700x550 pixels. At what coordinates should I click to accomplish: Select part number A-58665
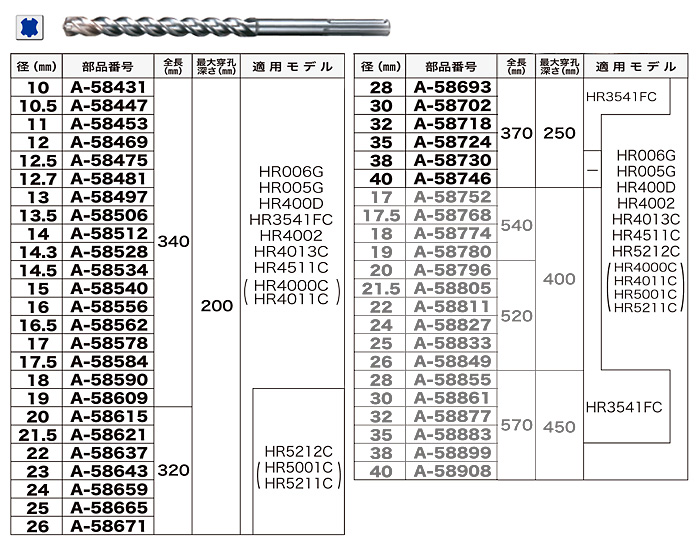point(109,508)
